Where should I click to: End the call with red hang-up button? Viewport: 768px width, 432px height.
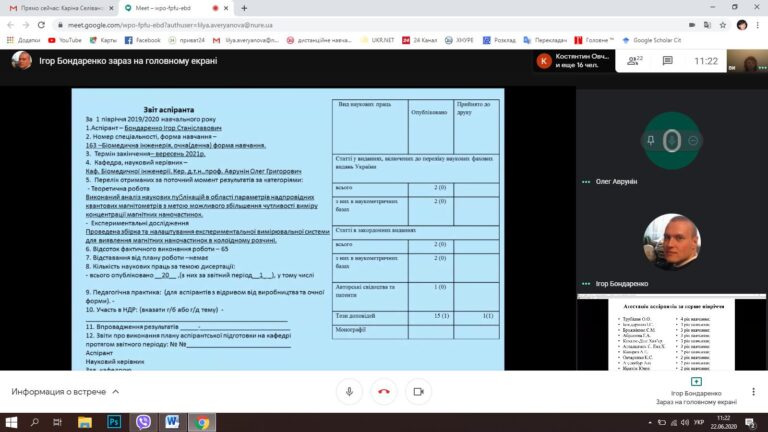pos(384,392)
